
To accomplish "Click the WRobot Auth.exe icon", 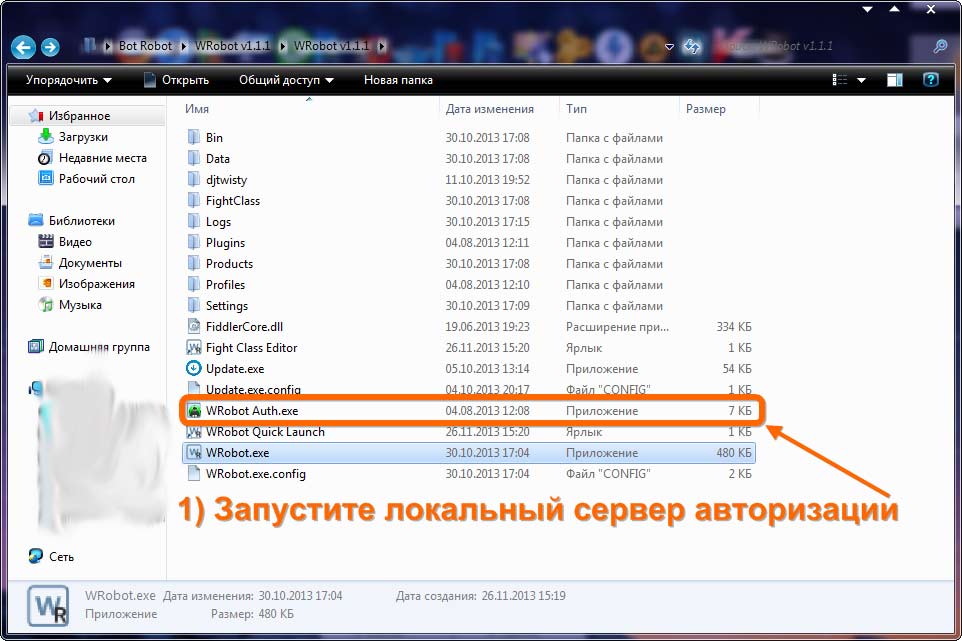I will (194, 410).
